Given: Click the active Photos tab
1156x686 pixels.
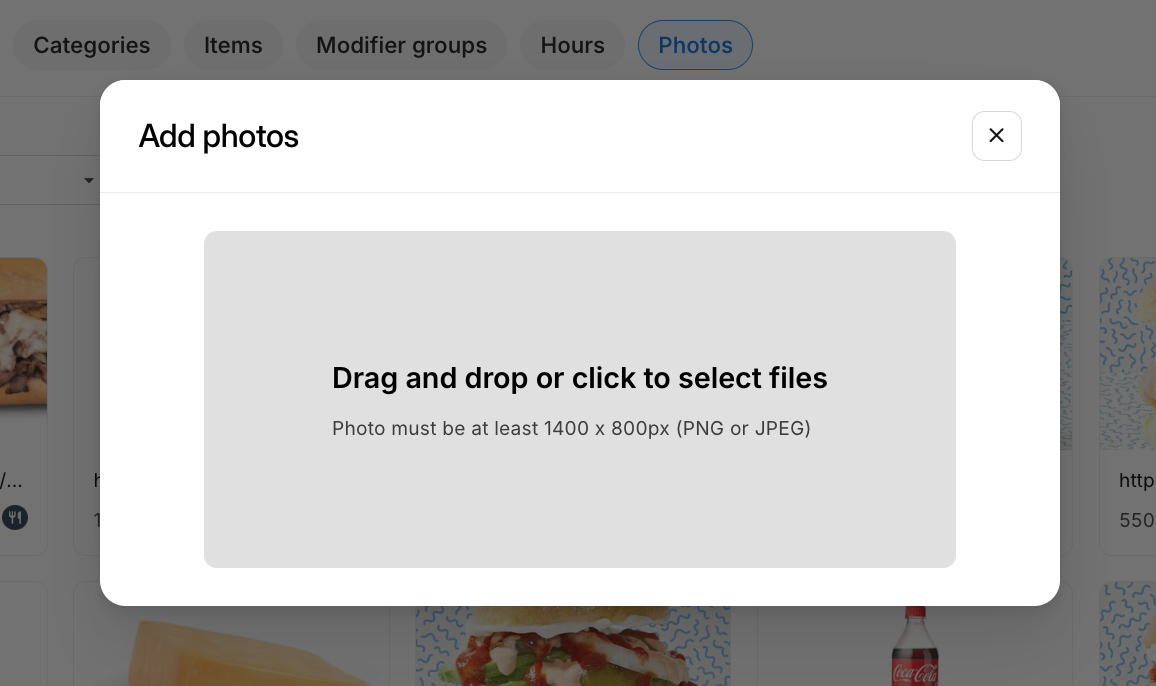Looking at the screenshot, I should tap(695, 46).
